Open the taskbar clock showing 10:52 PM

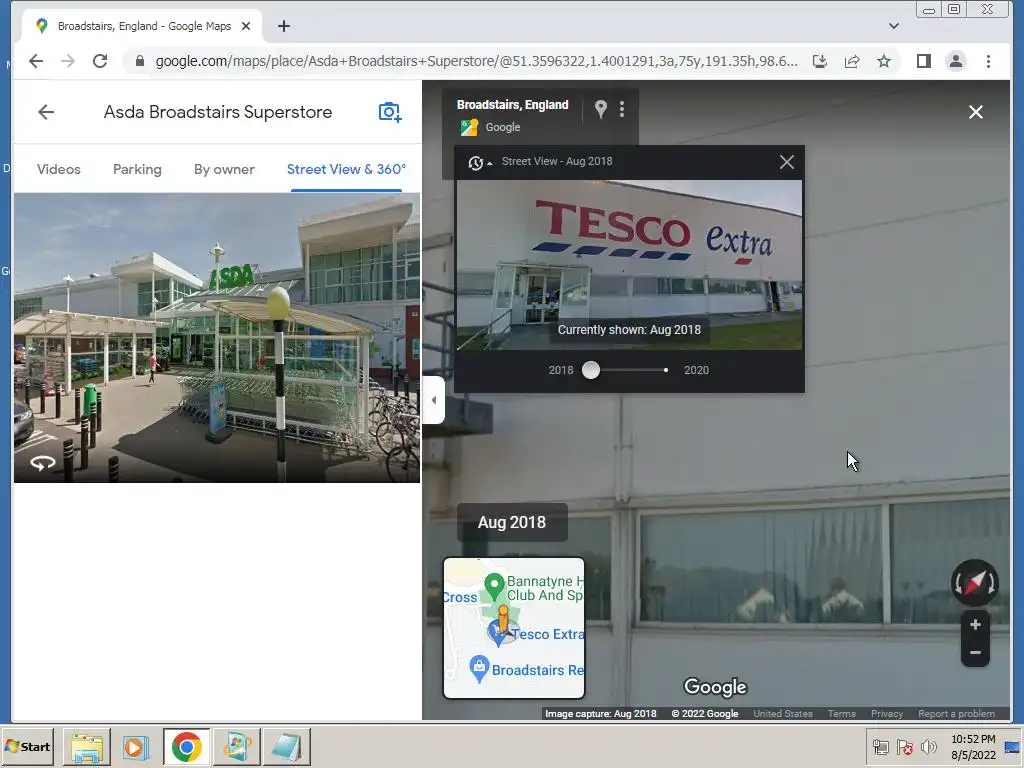point(973,746)
